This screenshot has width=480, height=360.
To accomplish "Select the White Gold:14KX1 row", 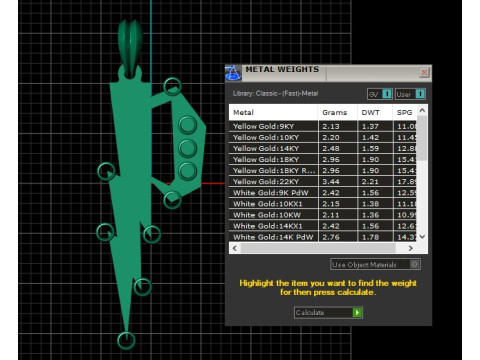I will (x=323, y=226).
